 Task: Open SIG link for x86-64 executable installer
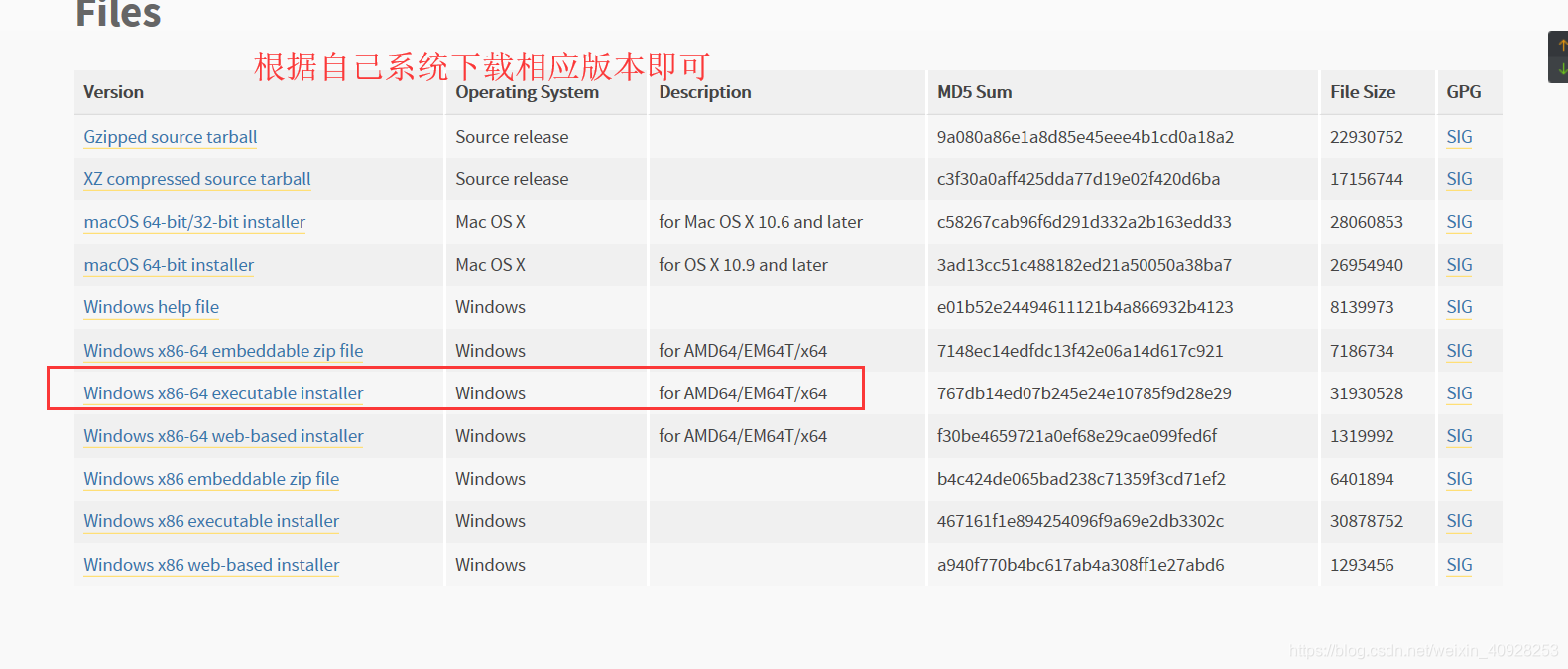click(x=1459, y=393)
